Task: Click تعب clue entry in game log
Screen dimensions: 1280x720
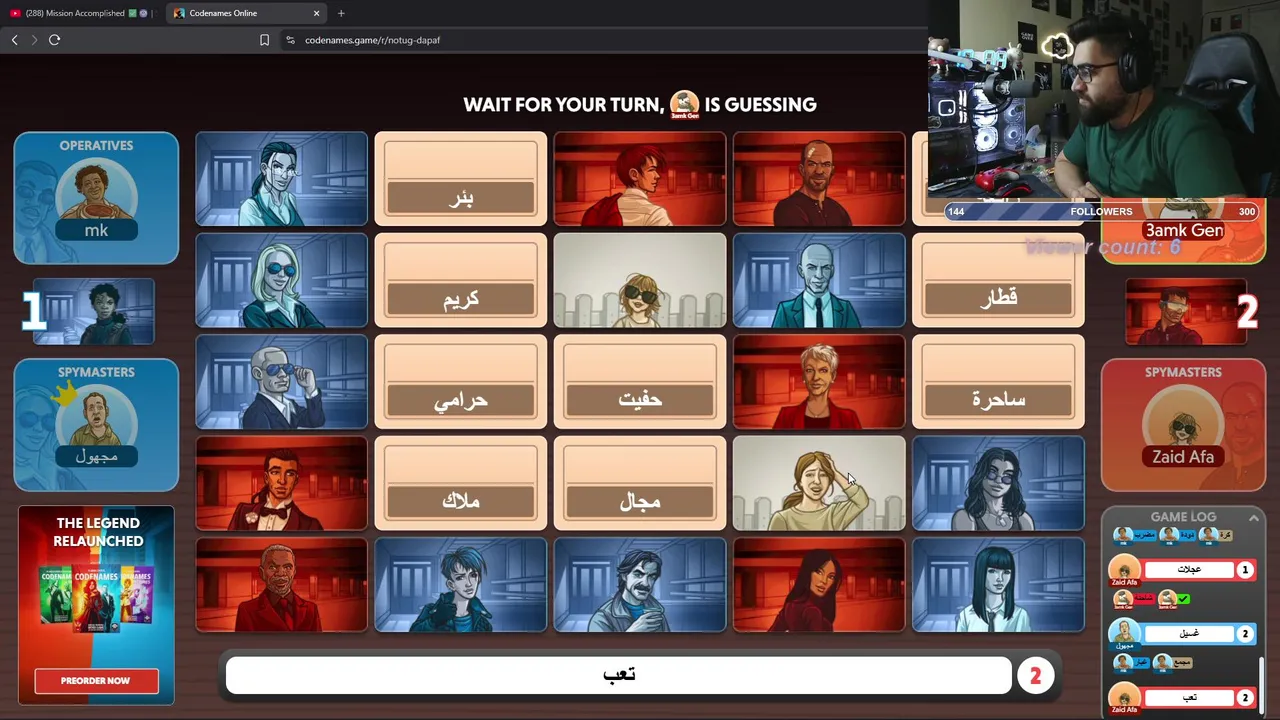Action: (1189, 697)
